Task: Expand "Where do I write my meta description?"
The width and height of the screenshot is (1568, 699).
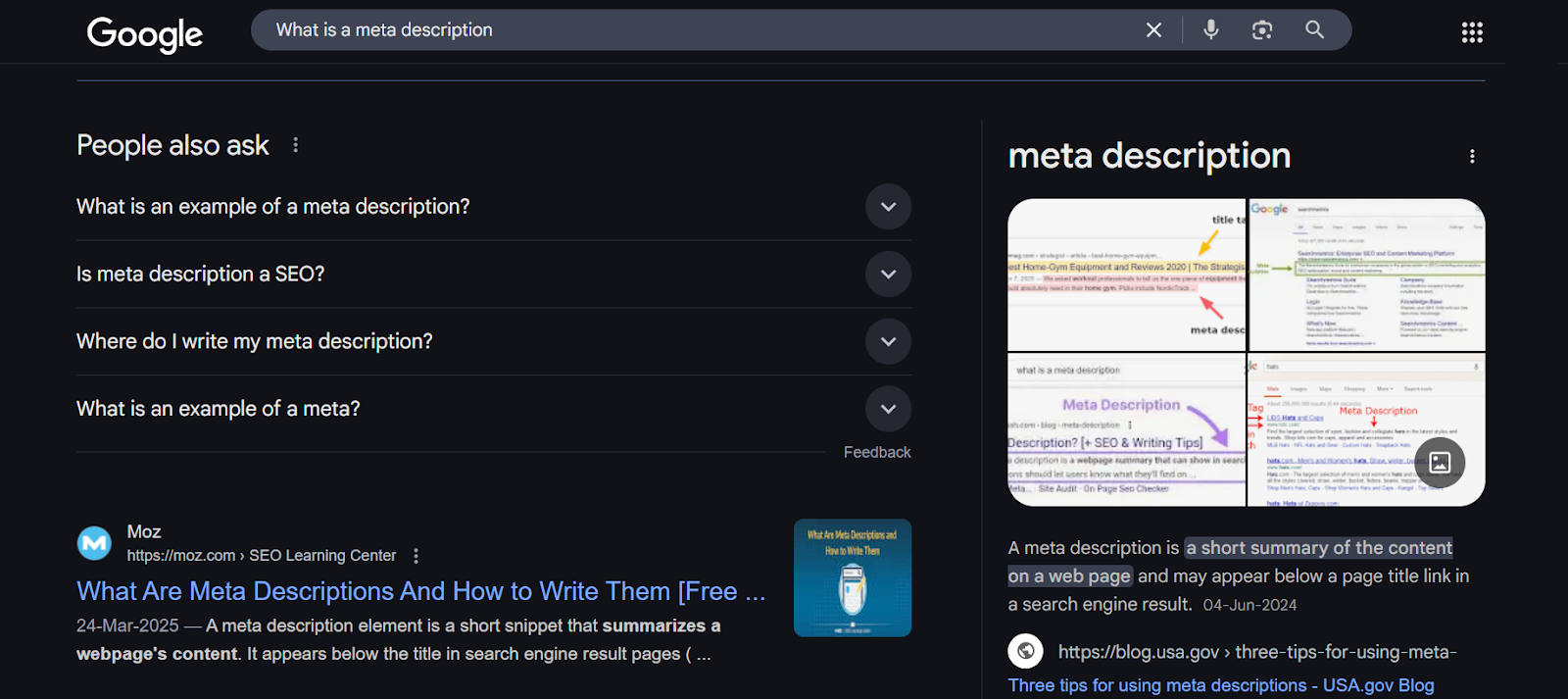Action: coord(888,342)
